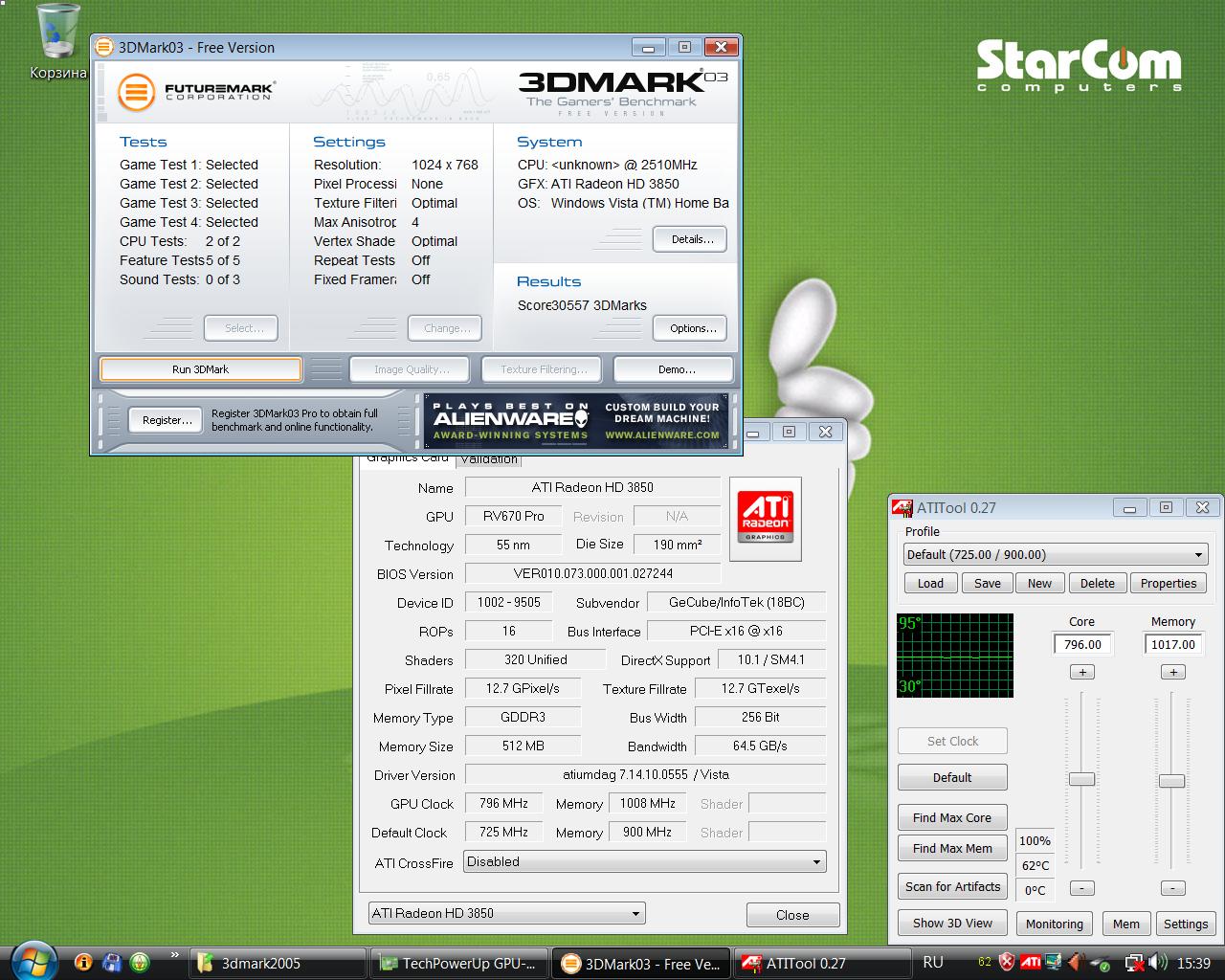Decrease Memory clock with minus button

point(1173,888)
